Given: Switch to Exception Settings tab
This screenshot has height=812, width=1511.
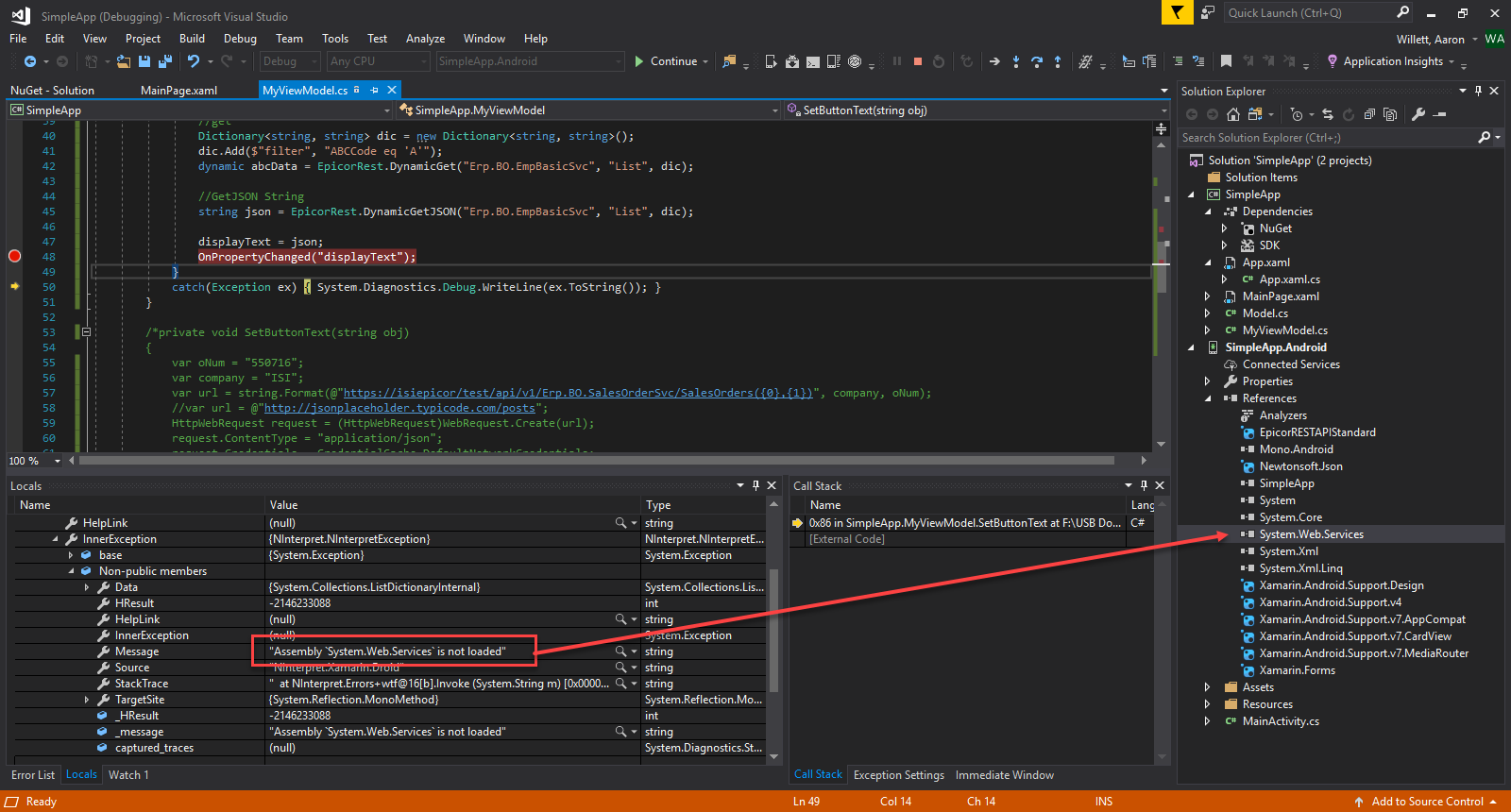Looking at the screenshot, I should point(898,775).
